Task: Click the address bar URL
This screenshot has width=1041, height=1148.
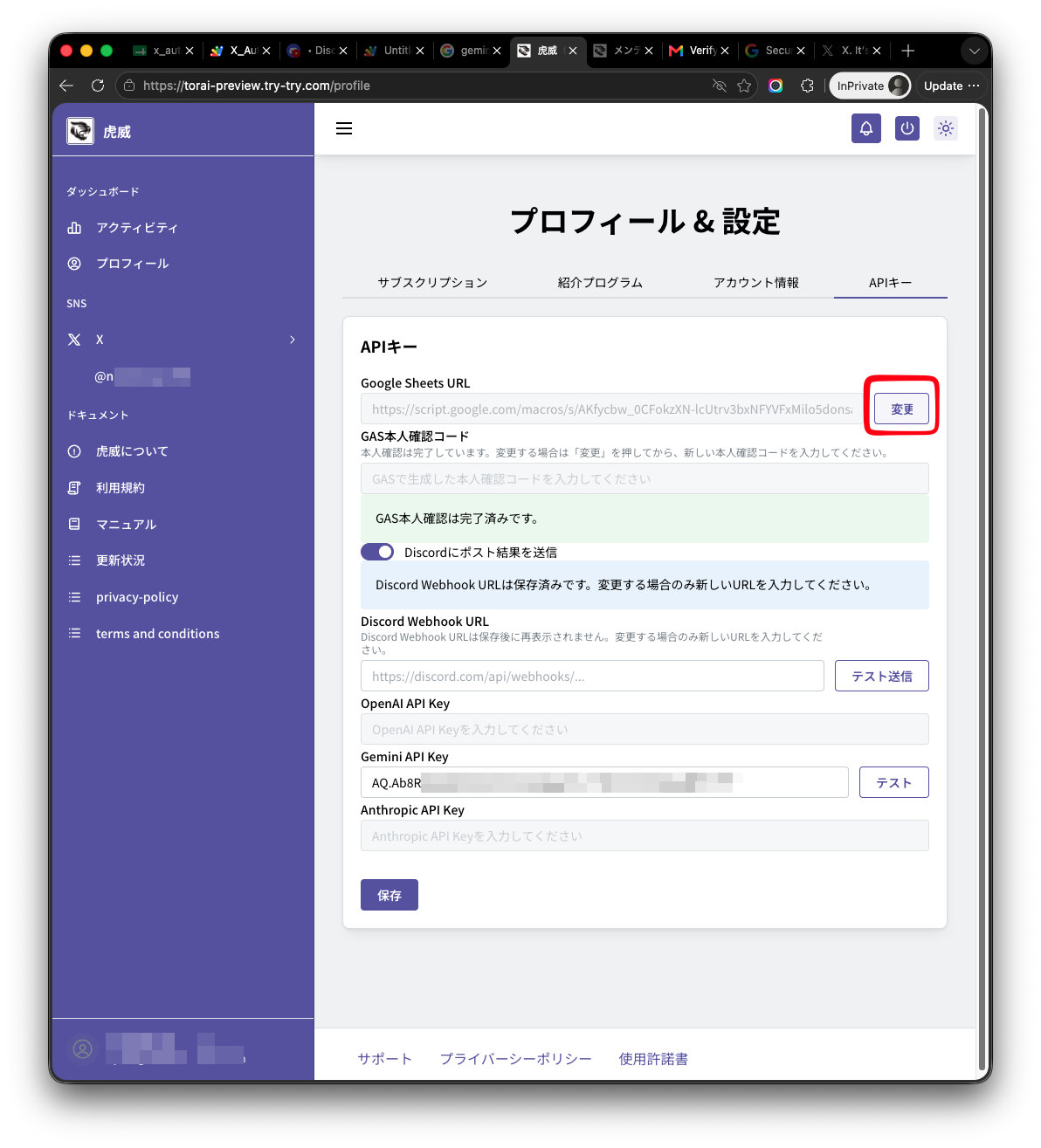Action: [x=256, y=86]
